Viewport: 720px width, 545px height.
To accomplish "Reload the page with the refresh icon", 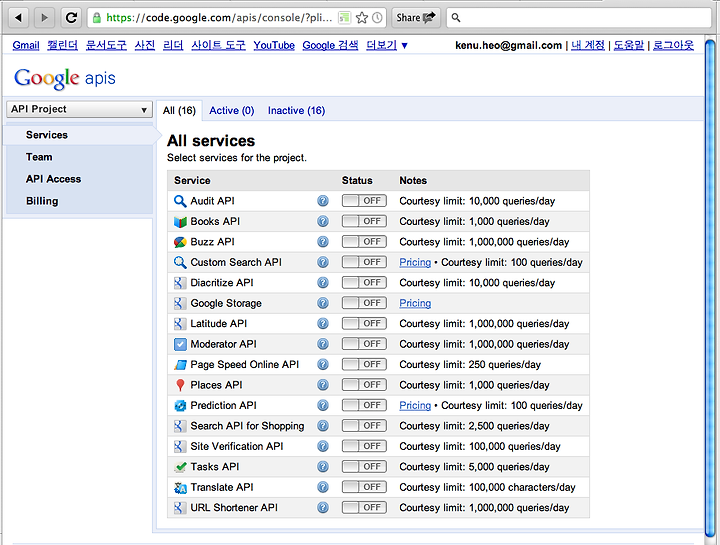I will click(71, 18).
